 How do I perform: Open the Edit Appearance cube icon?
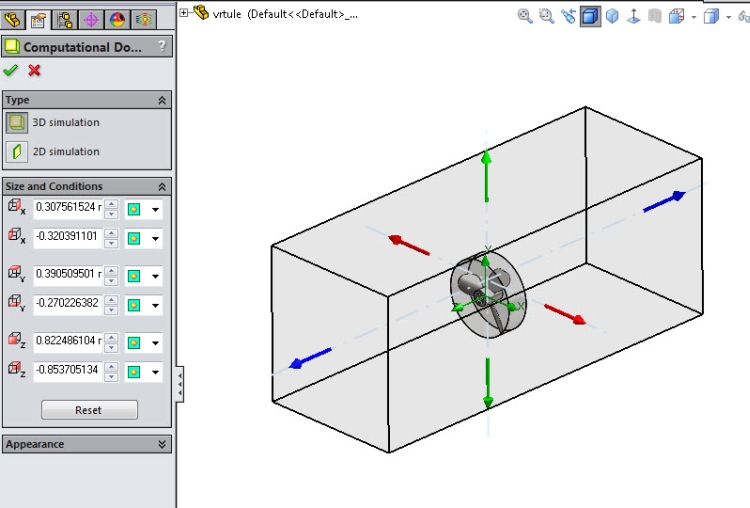pyautogui.click(x=711, y=16)
